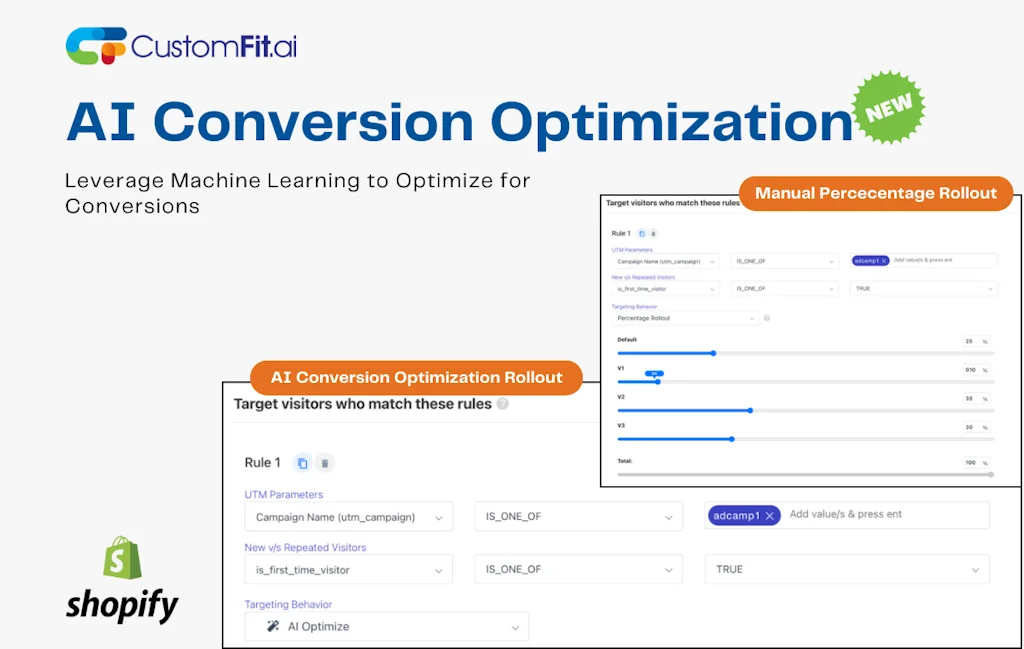Click the Default rollout slider handle
The image size is (1024, 649).
(714, 353)
